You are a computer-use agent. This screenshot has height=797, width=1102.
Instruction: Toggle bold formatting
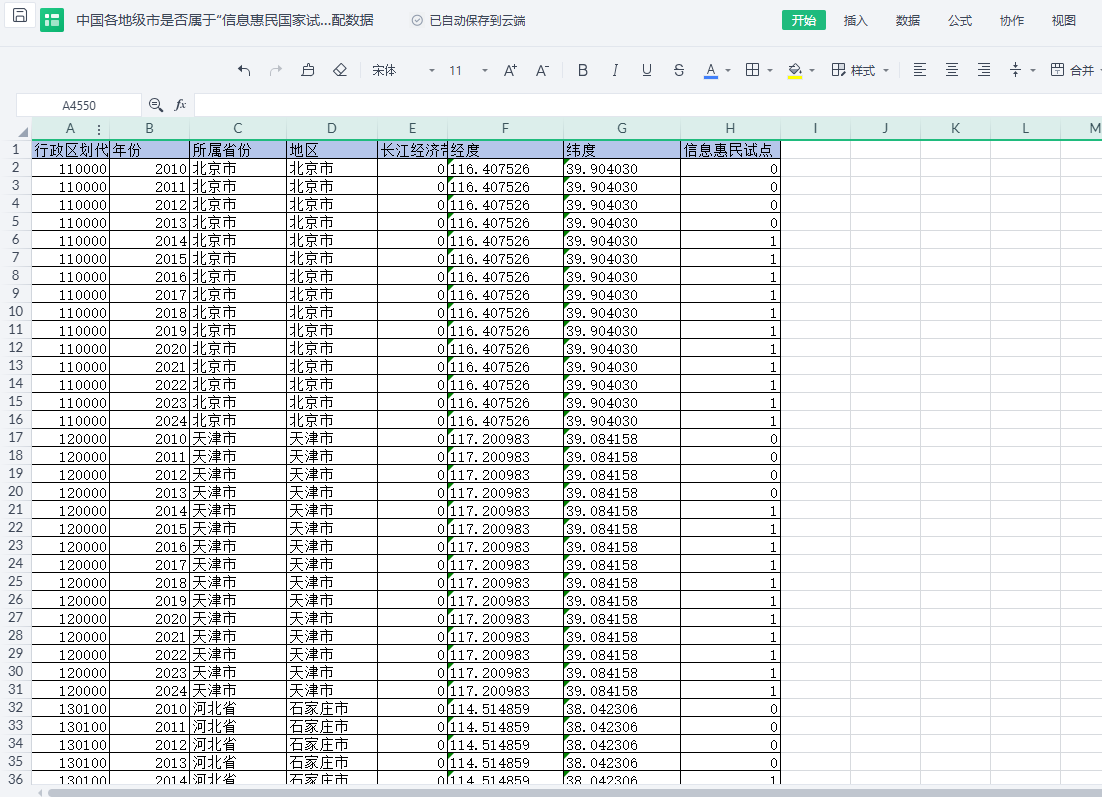pos(583,70)
